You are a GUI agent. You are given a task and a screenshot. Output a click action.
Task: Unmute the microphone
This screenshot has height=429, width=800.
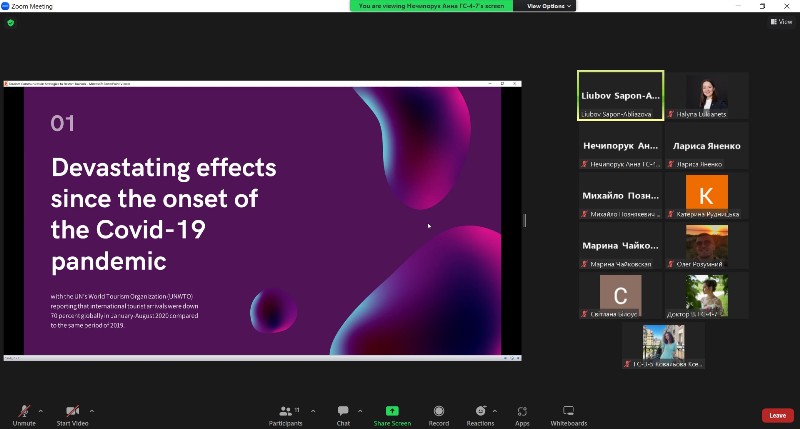(24, 415)
